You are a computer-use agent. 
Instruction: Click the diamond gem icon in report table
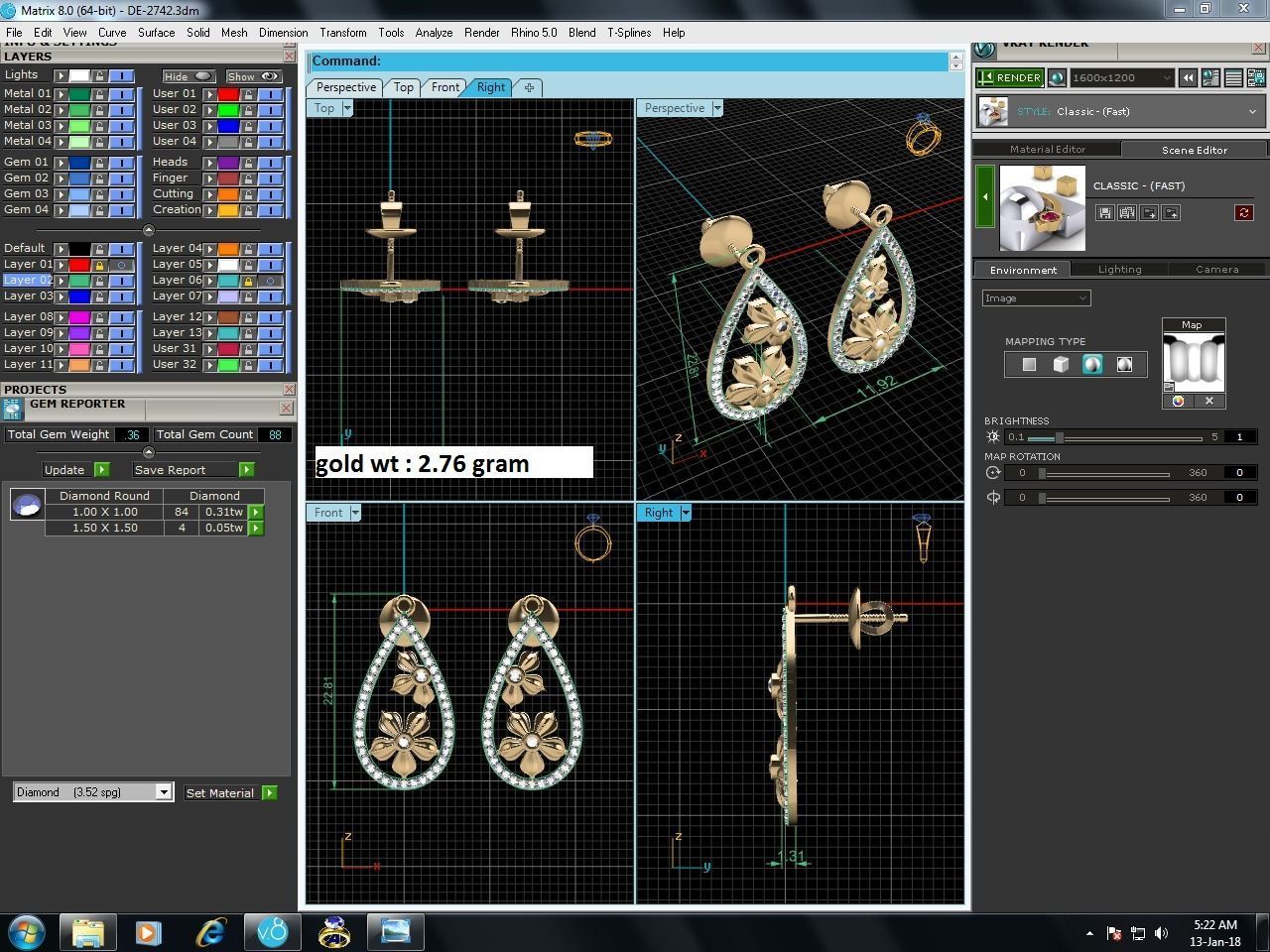click(27, 505)
